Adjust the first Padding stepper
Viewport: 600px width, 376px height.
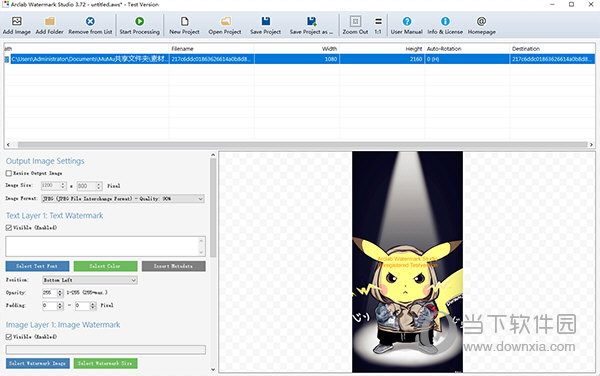pyautogui.click(x=60, y=306)
